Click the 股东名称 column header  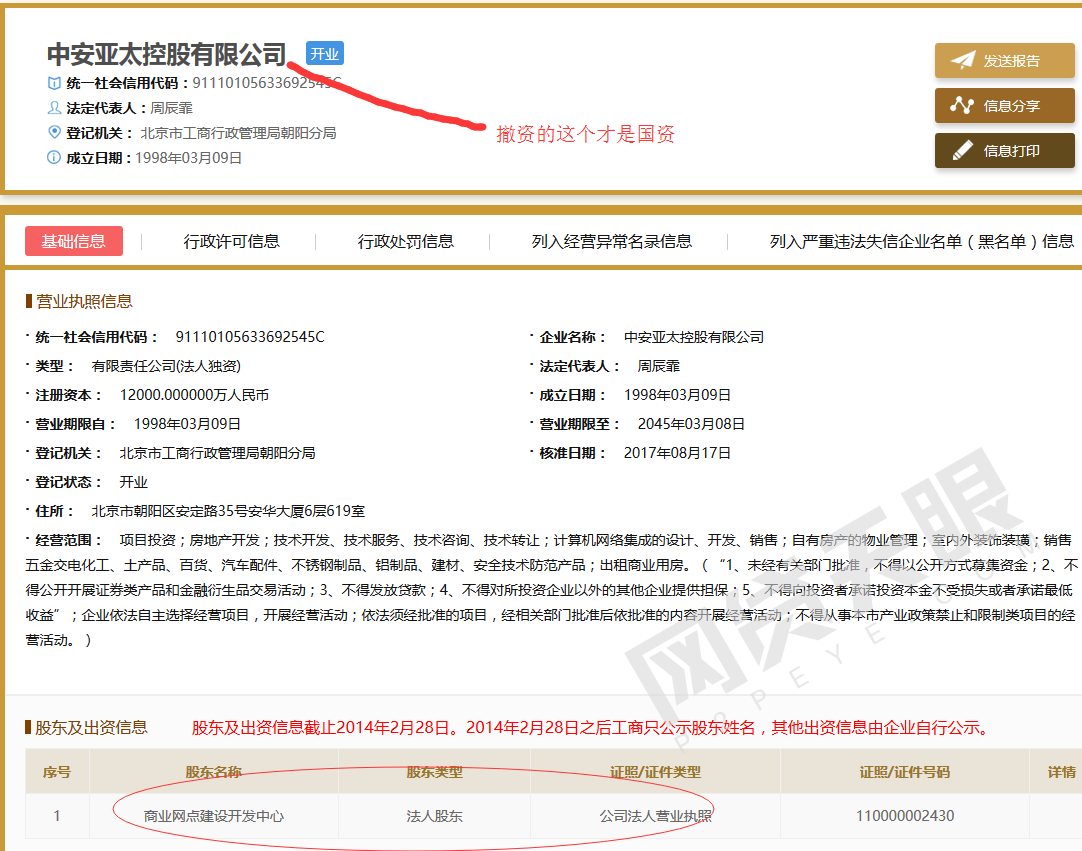(214, 772)
